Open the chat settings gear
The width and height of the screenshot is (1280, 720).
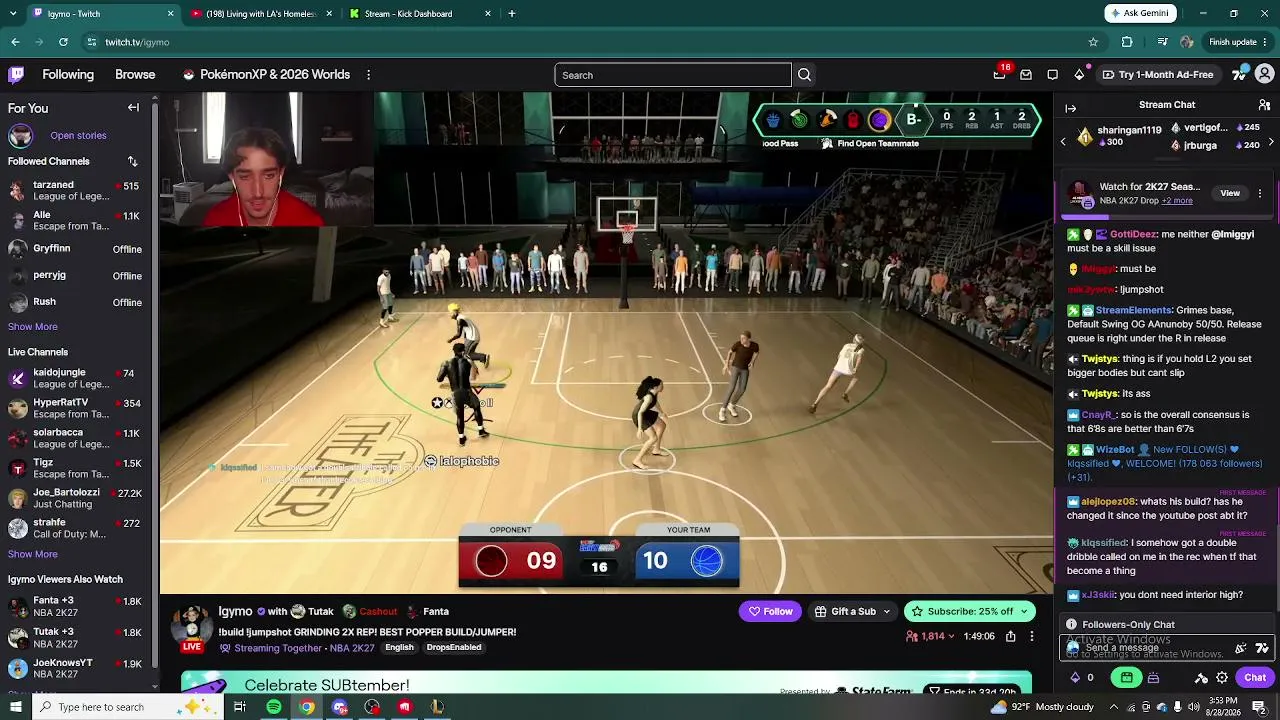[x=1222, y=678]
